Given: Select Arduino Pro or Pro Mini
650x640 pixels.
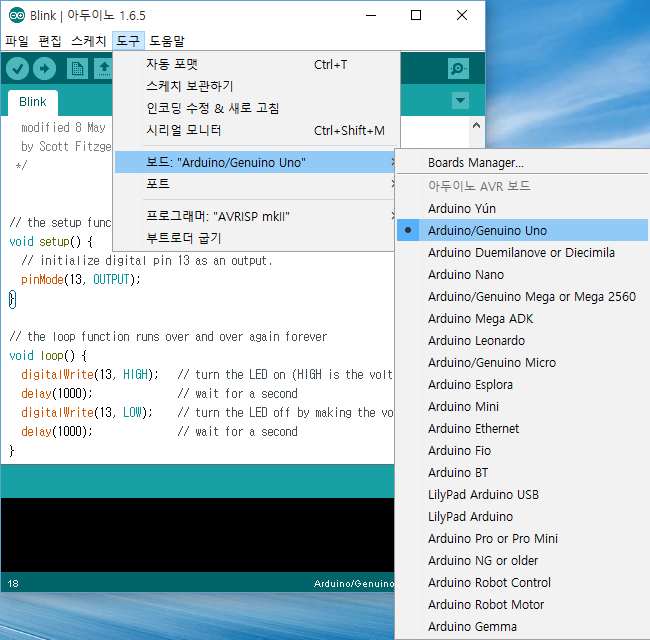Looking at the screenshot, I should (x=522, y=538).
